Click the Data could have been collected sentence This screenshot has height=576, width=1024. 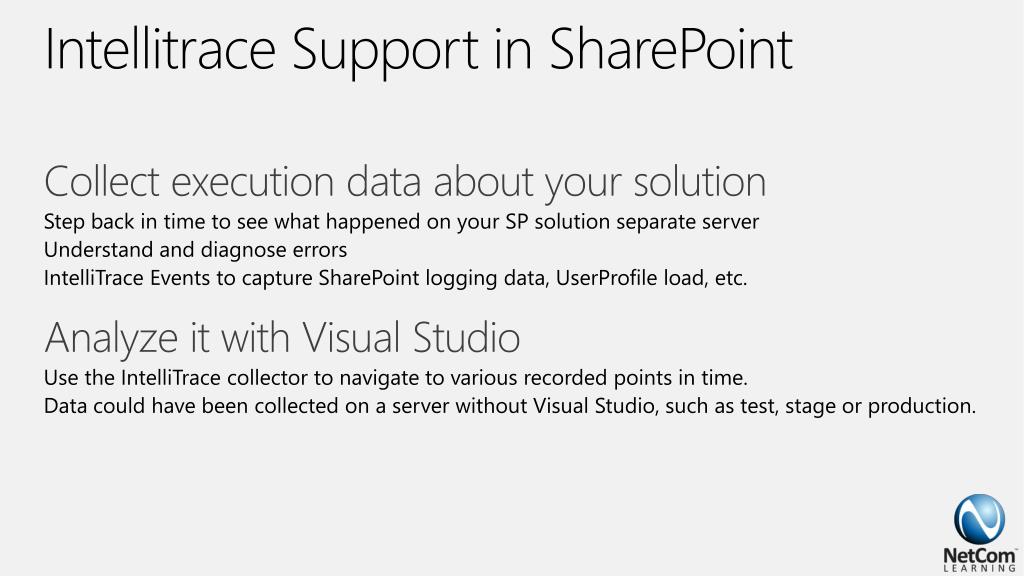(509, 407)
